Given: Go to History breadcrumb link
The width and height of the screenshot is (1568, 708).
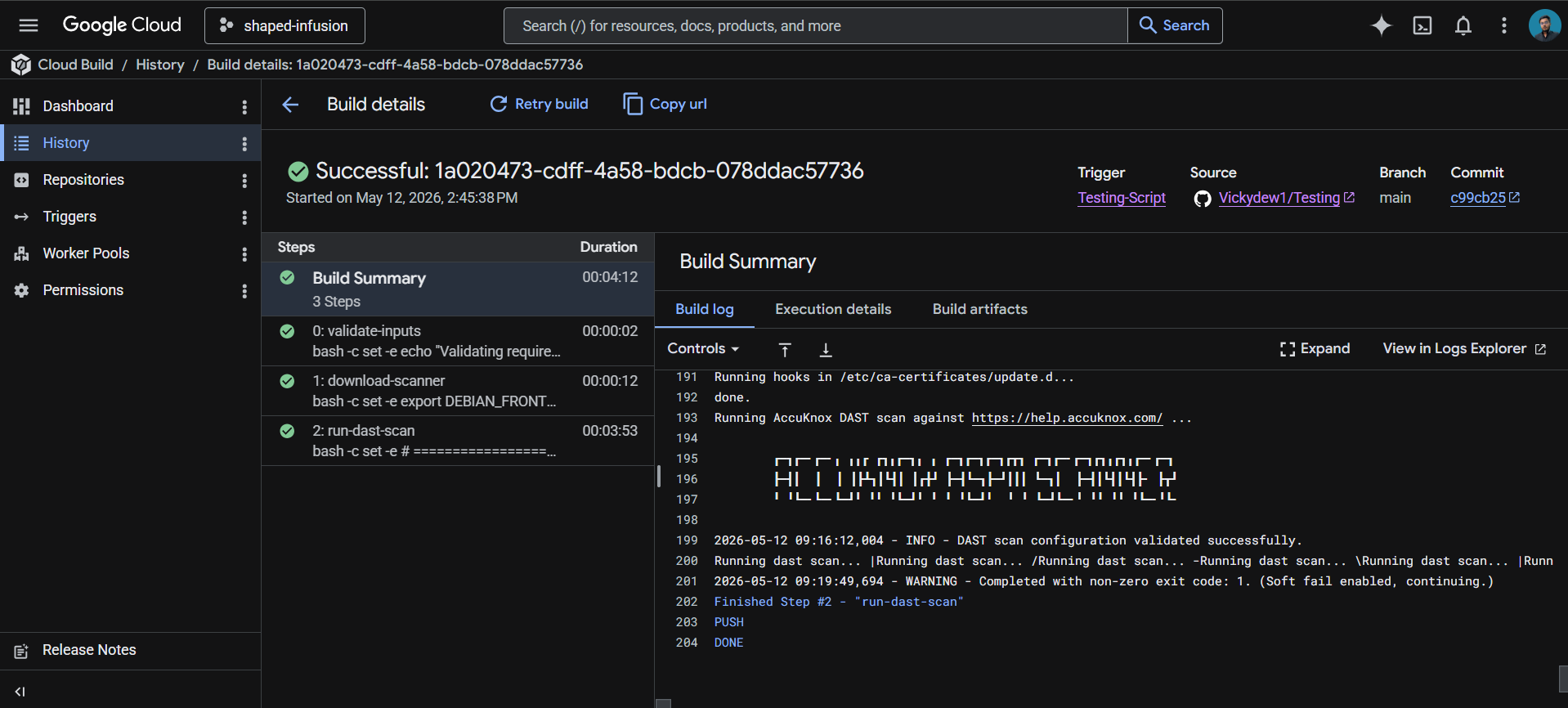Looking at the screenshot, I should [x=160, y=65].
